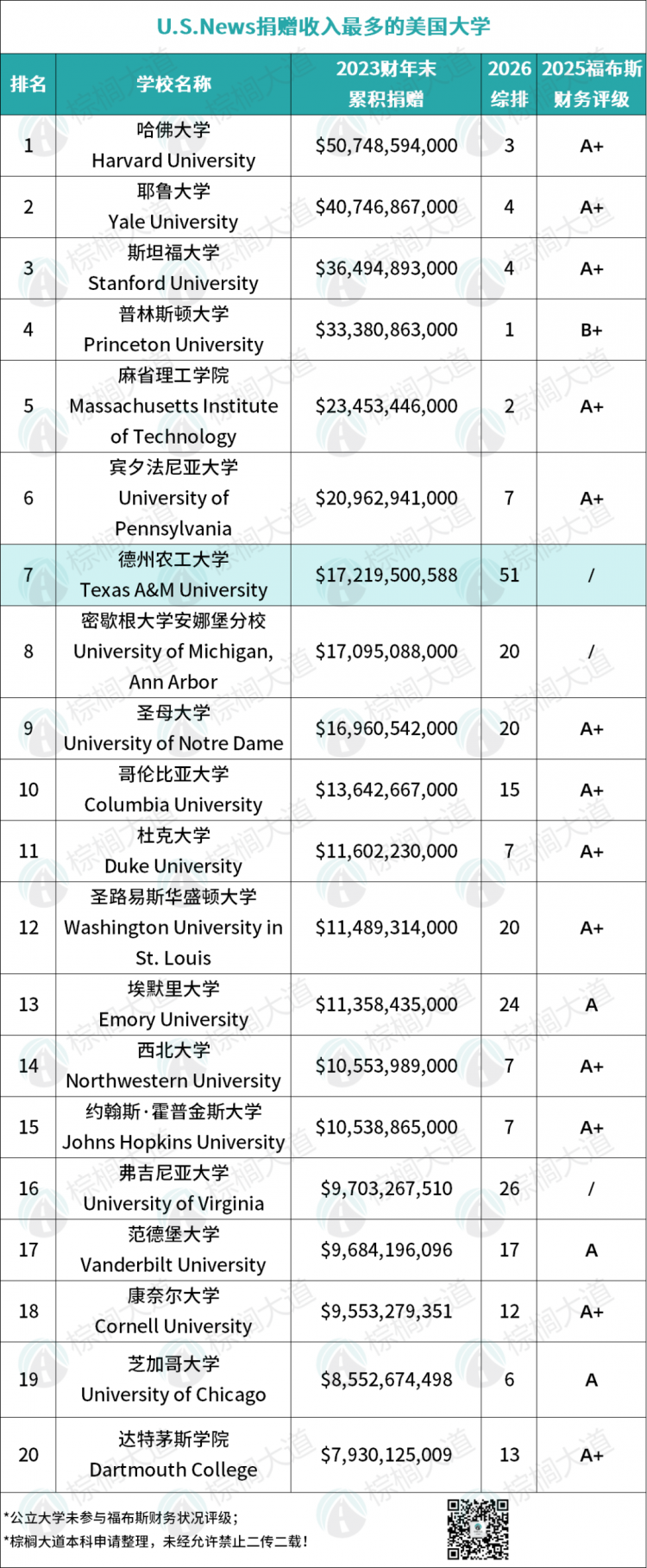Click the 学校名称 column header
Image resolution: width=647 pixels, height=1568 pixels.
[x=173, y=84]
